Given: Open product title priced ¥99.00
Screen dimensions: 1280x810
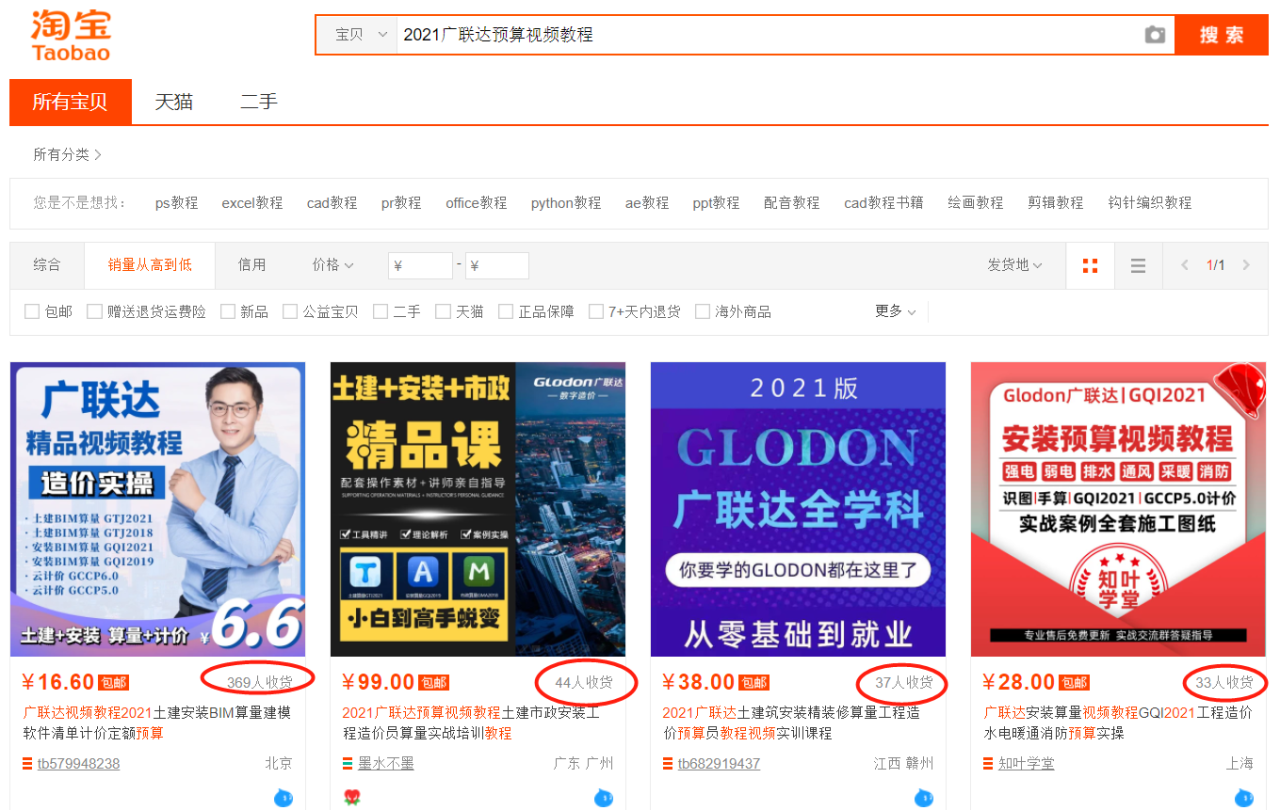Looking at the screenshot, I should coord(471,723).
